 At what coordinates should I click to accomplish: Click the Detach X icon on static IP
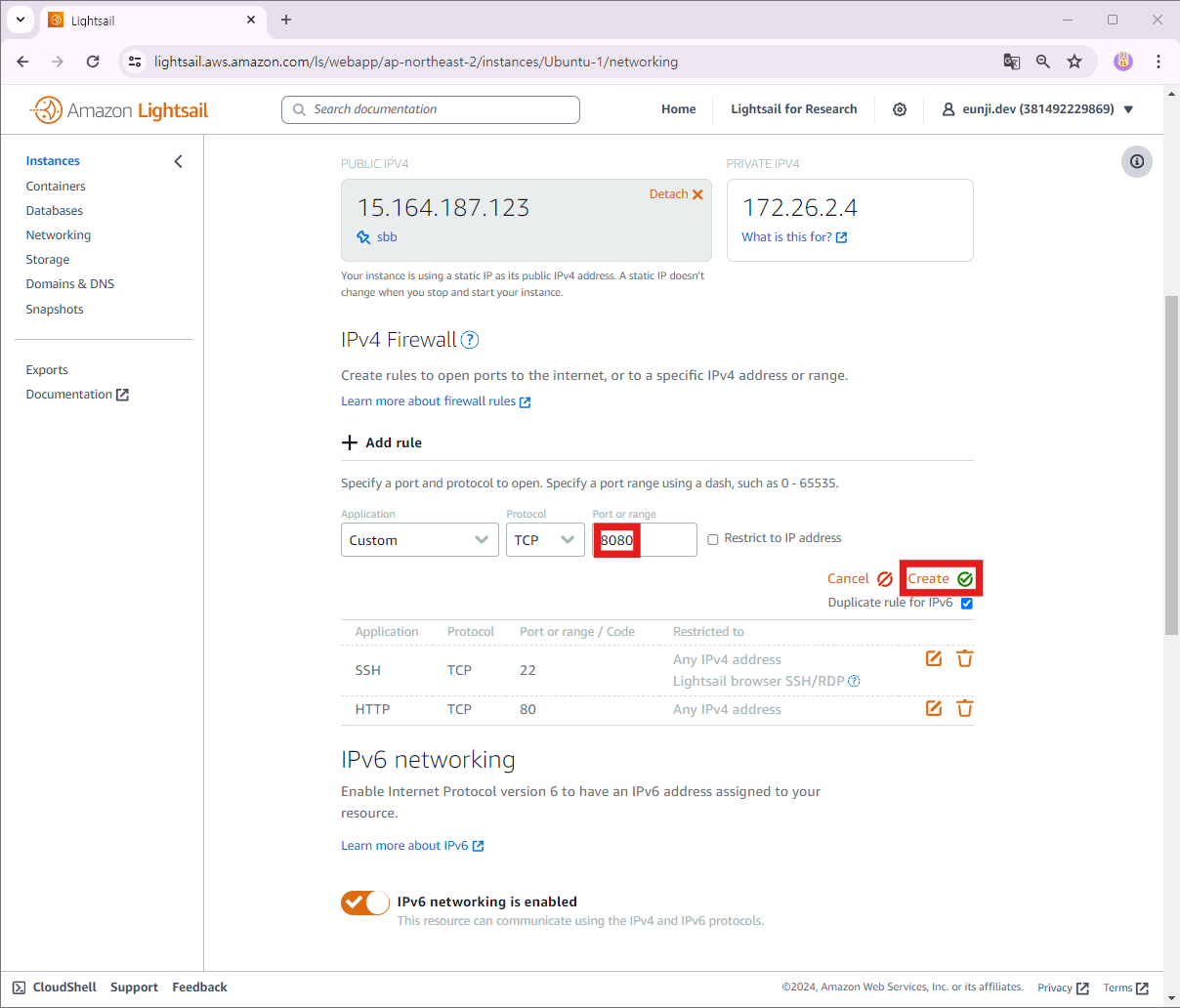[x=697, y=194]
